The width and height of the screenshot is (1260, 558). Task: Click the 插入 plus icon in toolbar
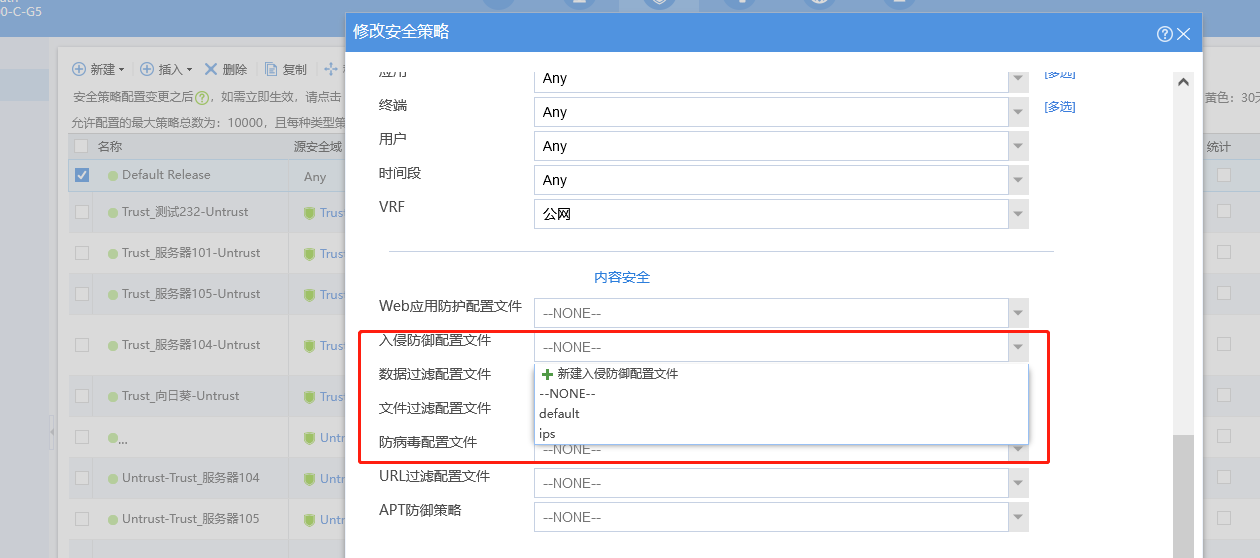click(x=147, y=69)
